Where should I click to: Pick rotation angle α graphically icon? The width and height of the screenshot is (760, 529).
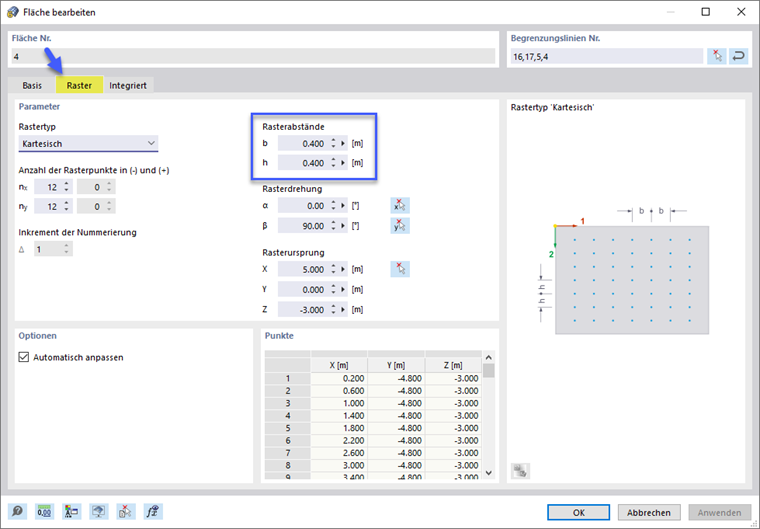pos(400,206)
